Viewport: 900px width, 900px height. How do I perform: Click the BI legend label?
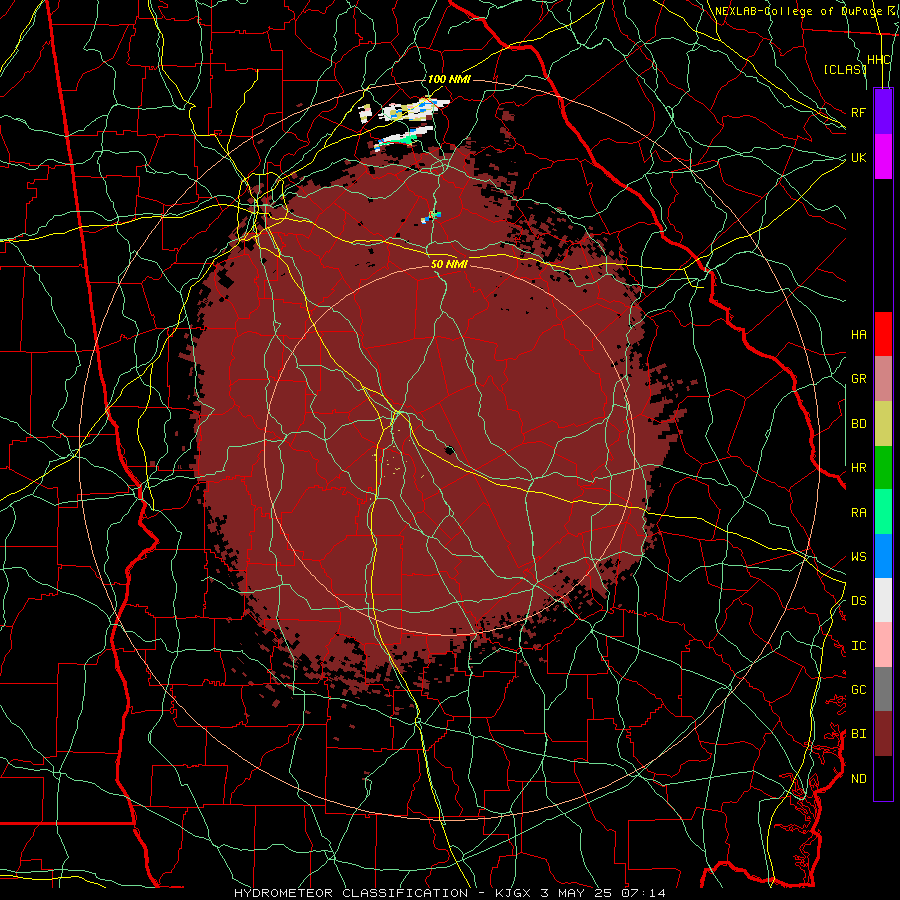(x=858, y=734)
